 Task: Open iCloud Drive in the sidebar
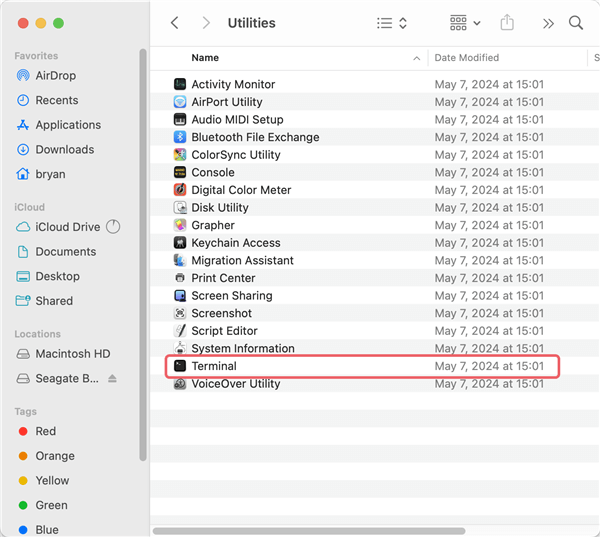[x=58, y=227]
